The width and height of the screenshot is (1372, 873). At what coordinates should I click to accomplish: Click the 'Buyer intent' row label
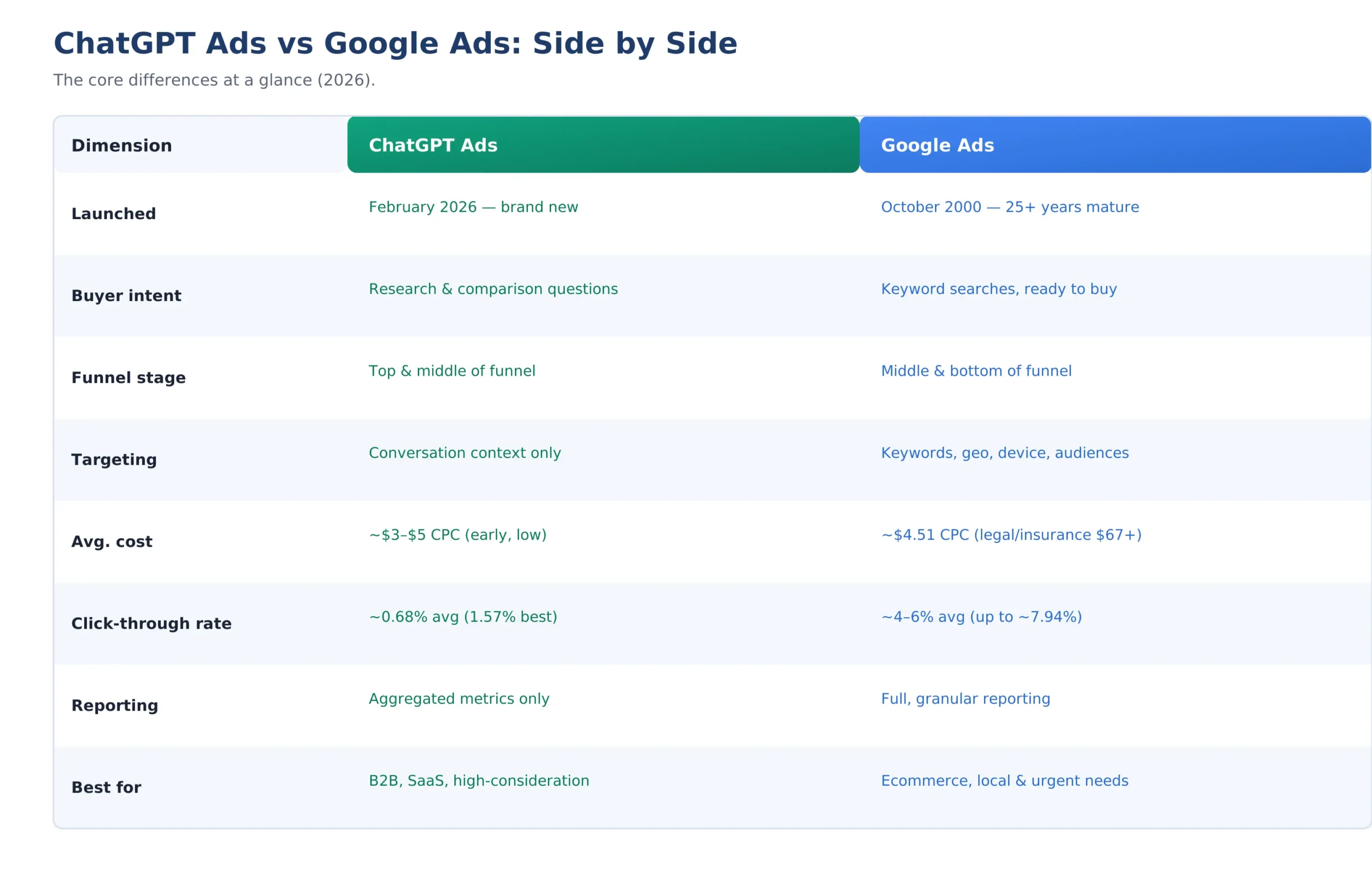coord(126,296)
